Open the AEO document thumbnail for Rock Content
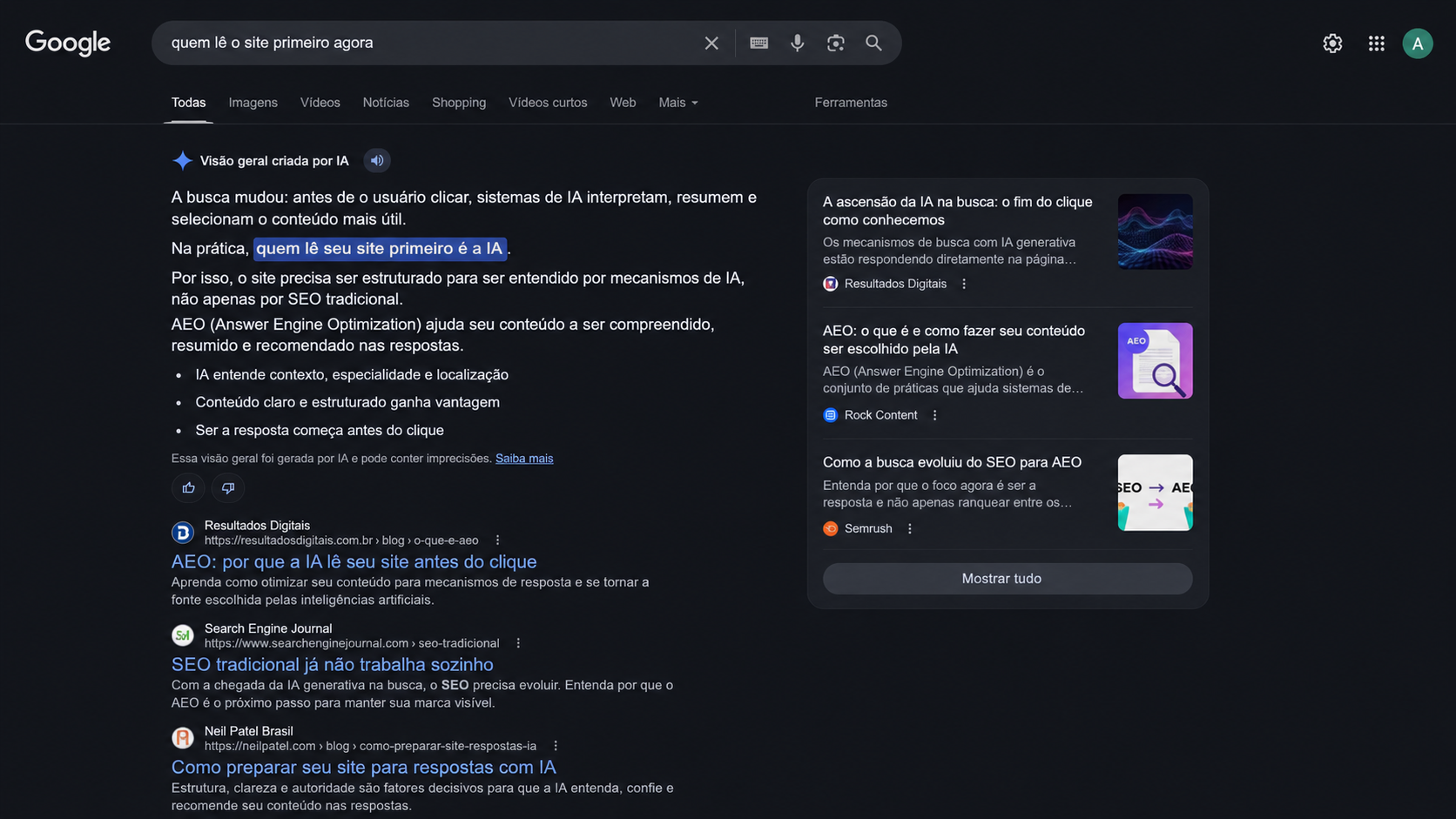This screenshot has width=1456, height=819. click(1155, 360)
